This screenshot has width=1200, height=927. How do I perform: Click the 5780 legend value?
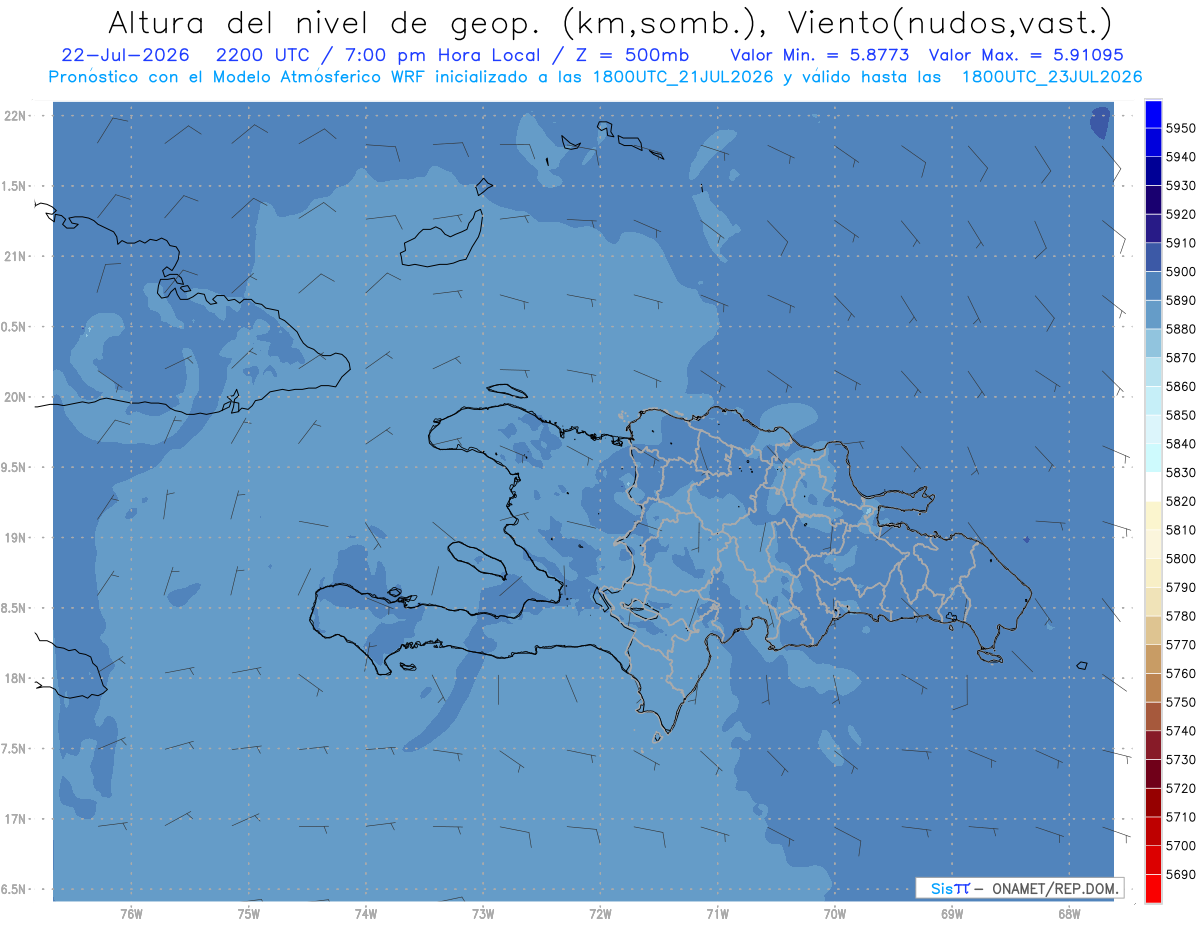[1180, 616]
